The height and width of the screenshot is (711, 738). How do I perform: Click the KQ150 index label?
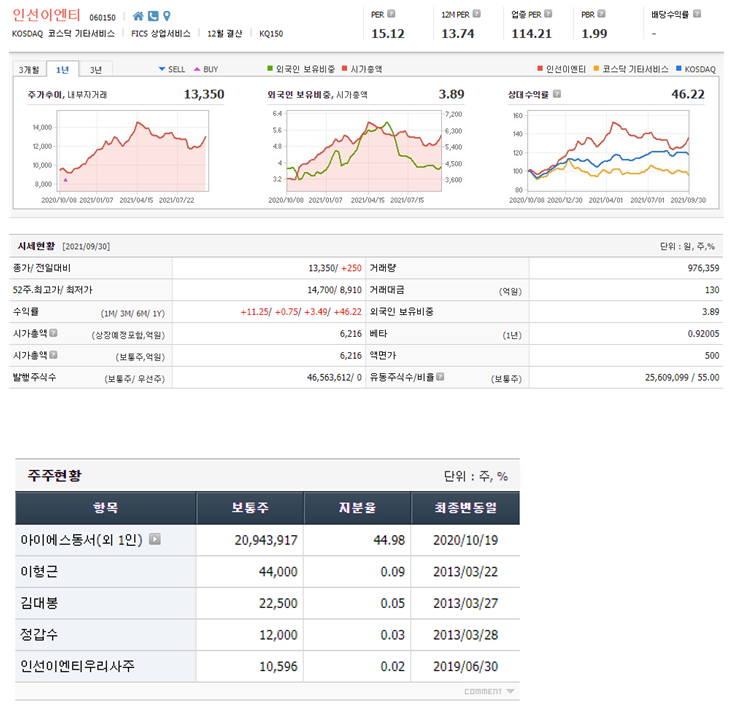(271, 33)
